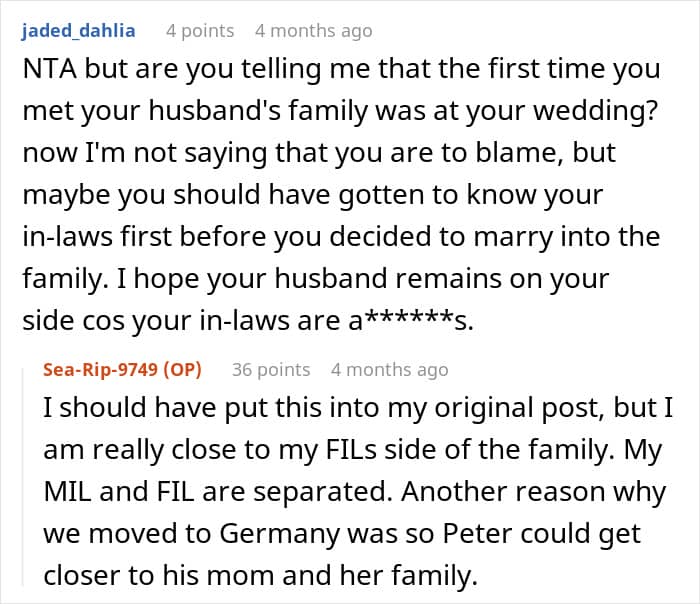This screenshot has height=604, width=700.
Task: Click the phrase 'in-laws first before' in comment
Action: point(145,237)
